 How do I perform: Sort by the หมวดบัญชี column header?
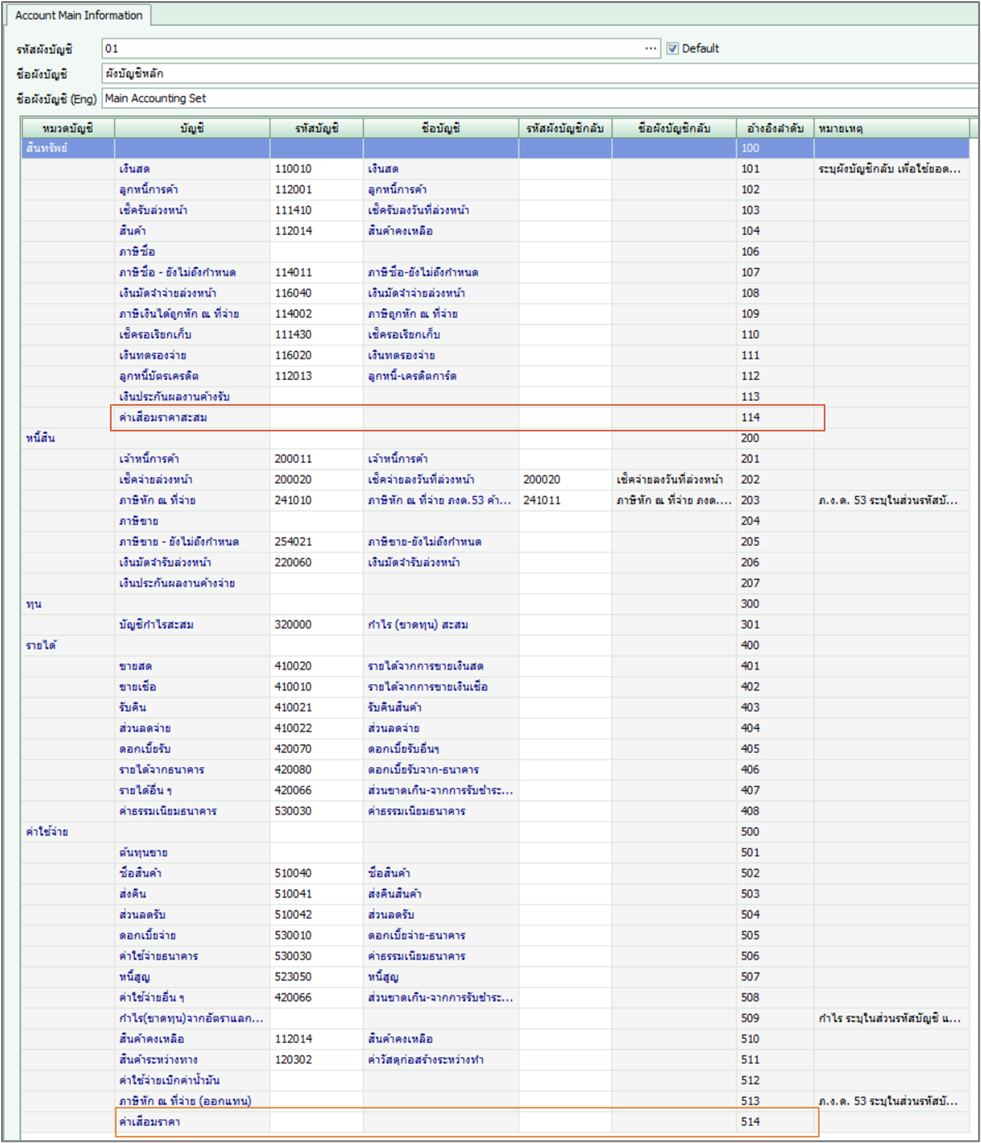[68, 128]
